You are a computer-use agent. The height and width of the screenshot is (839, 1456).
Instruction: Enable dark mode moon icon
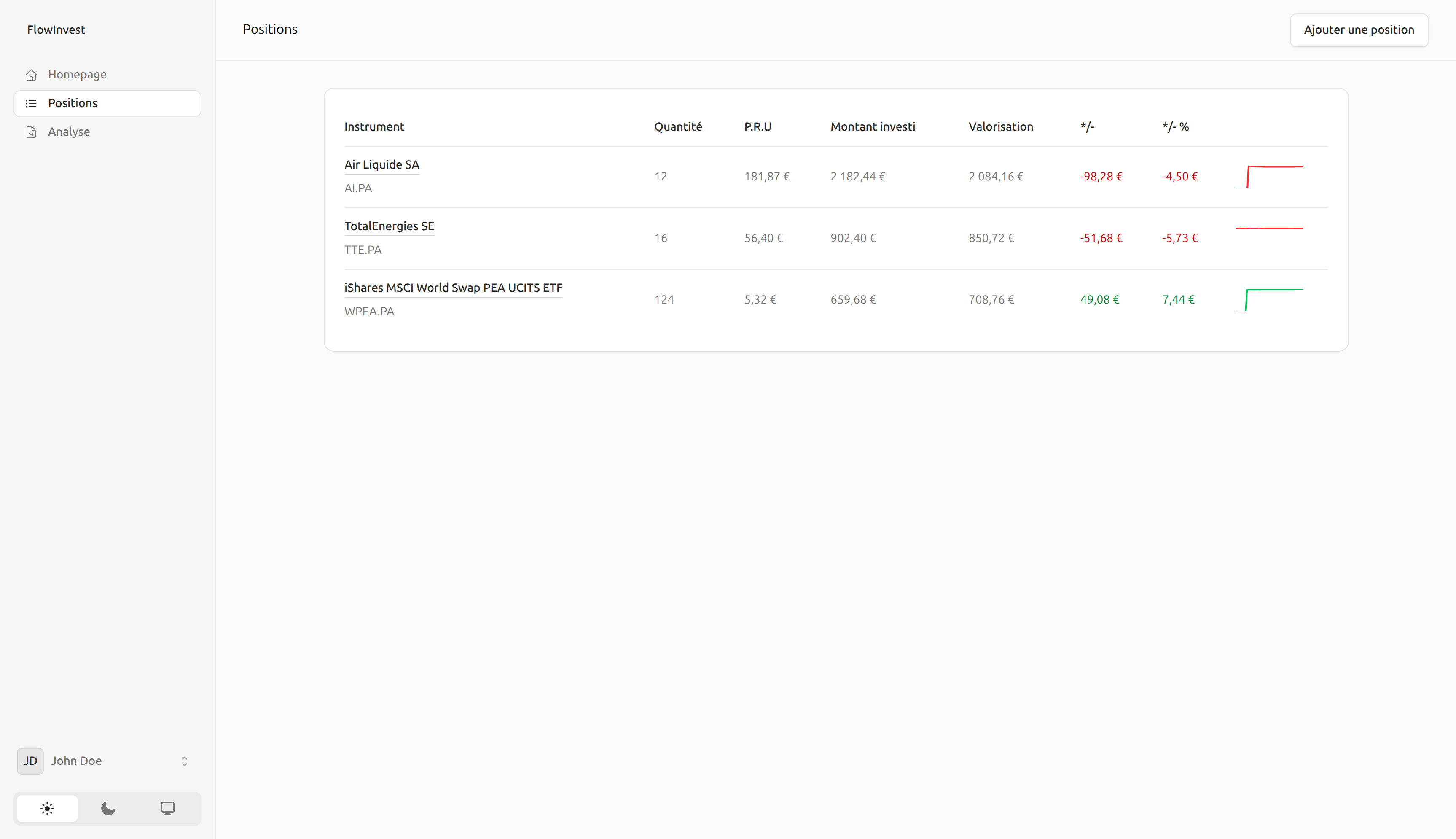tap(107, 809)
